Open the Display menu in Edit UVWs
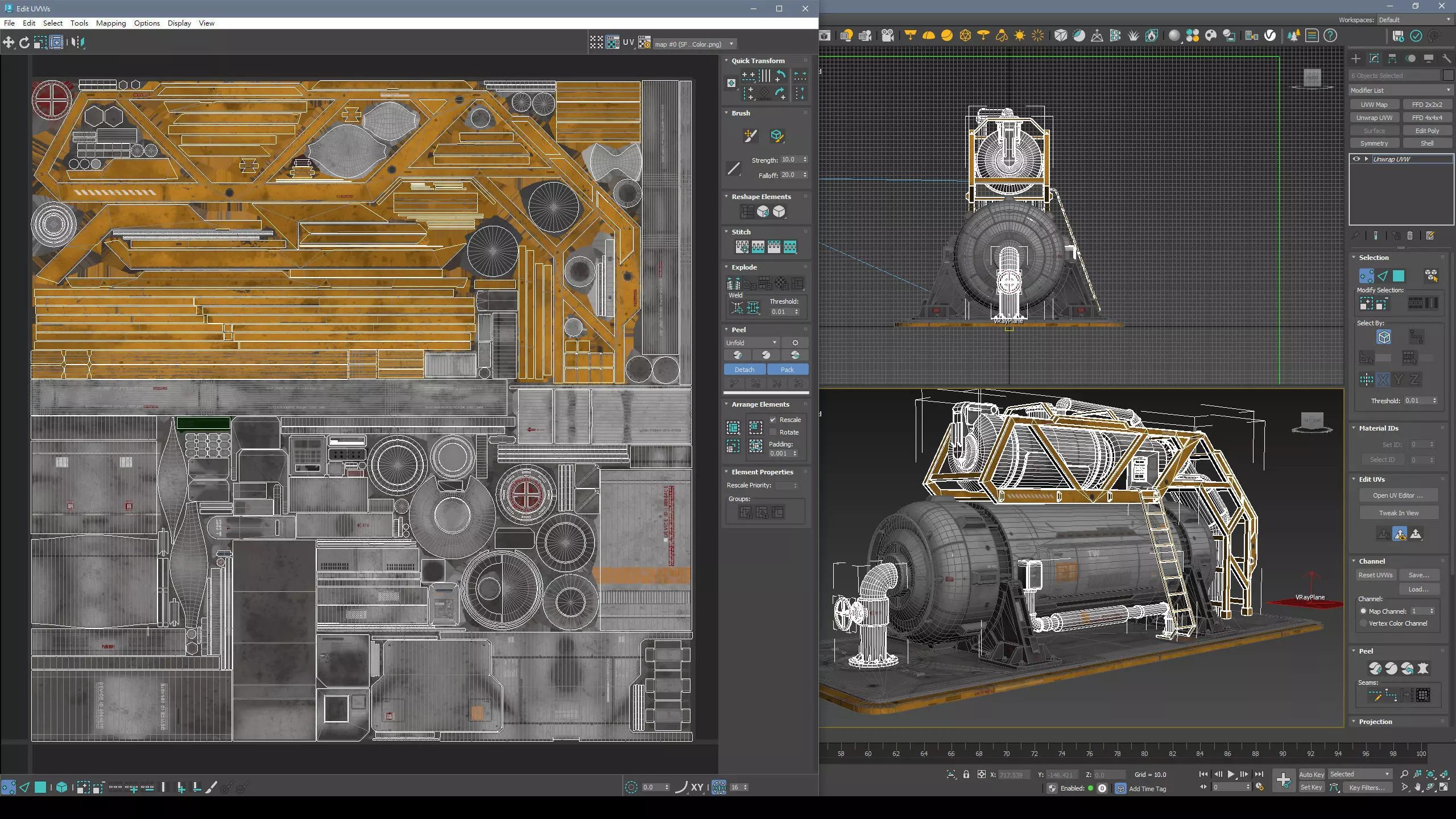The image size is (1456, 819). point(179,23)
